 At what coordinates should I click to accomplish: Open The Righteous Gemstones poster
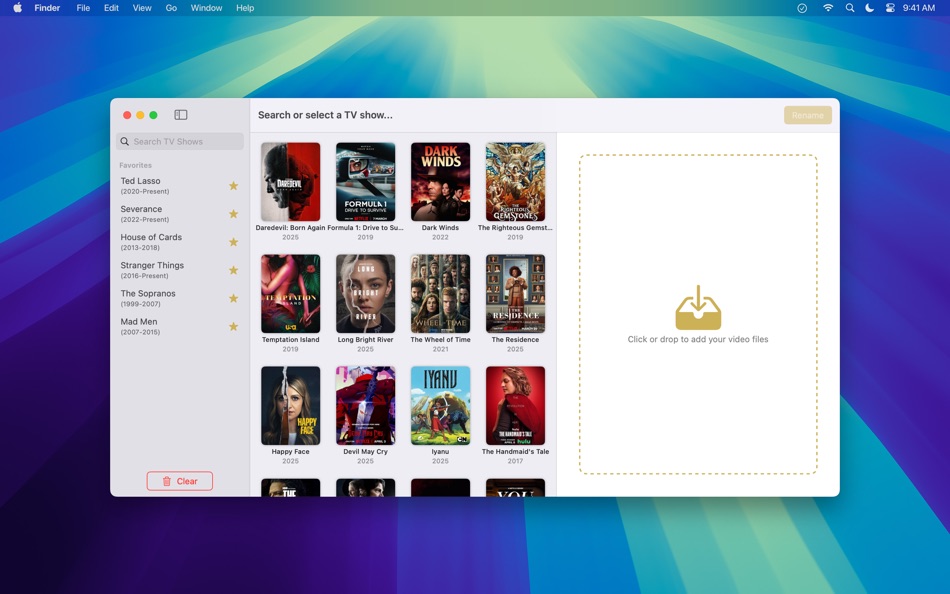point(515,182)
